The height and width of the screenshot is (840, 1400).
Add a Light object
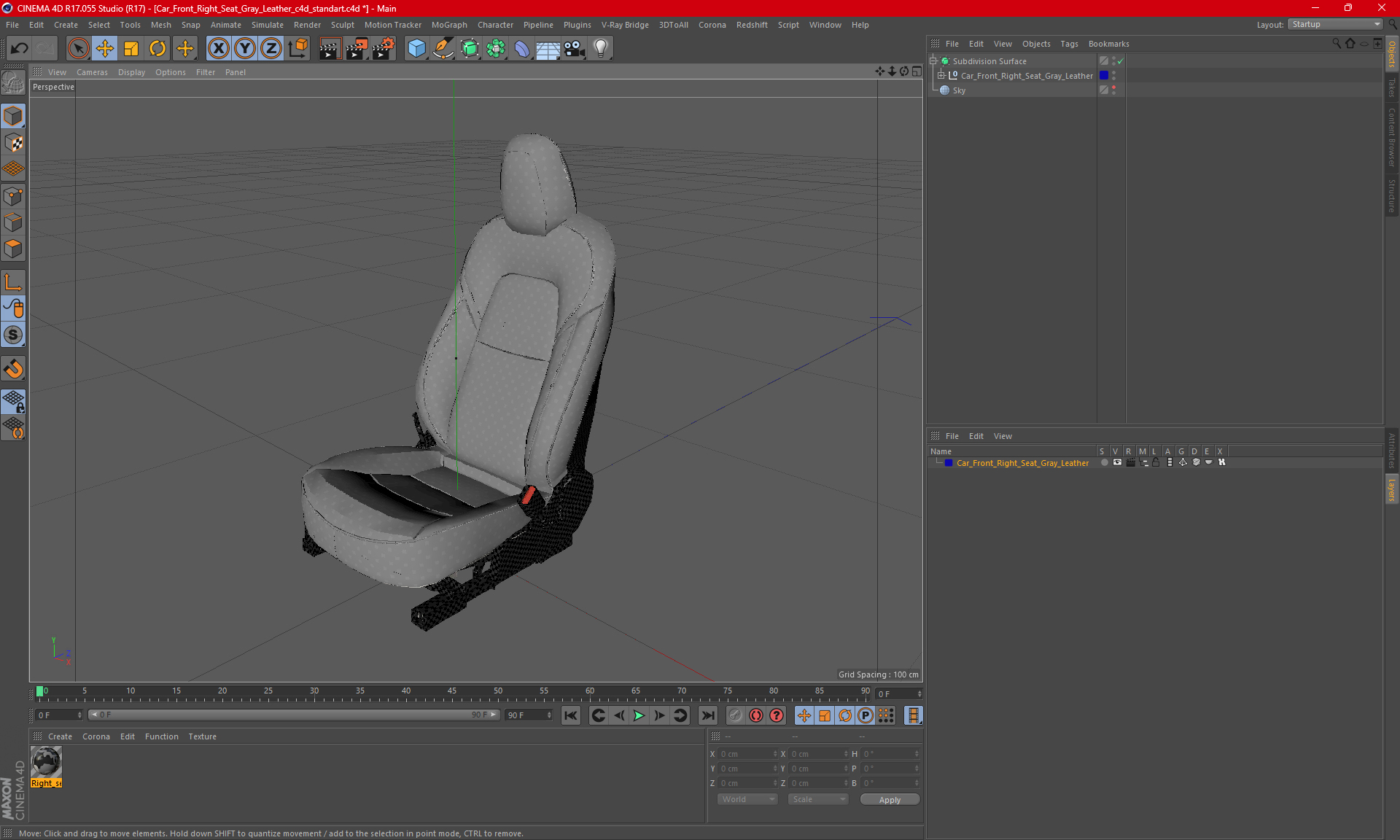[x=601, y=49]
